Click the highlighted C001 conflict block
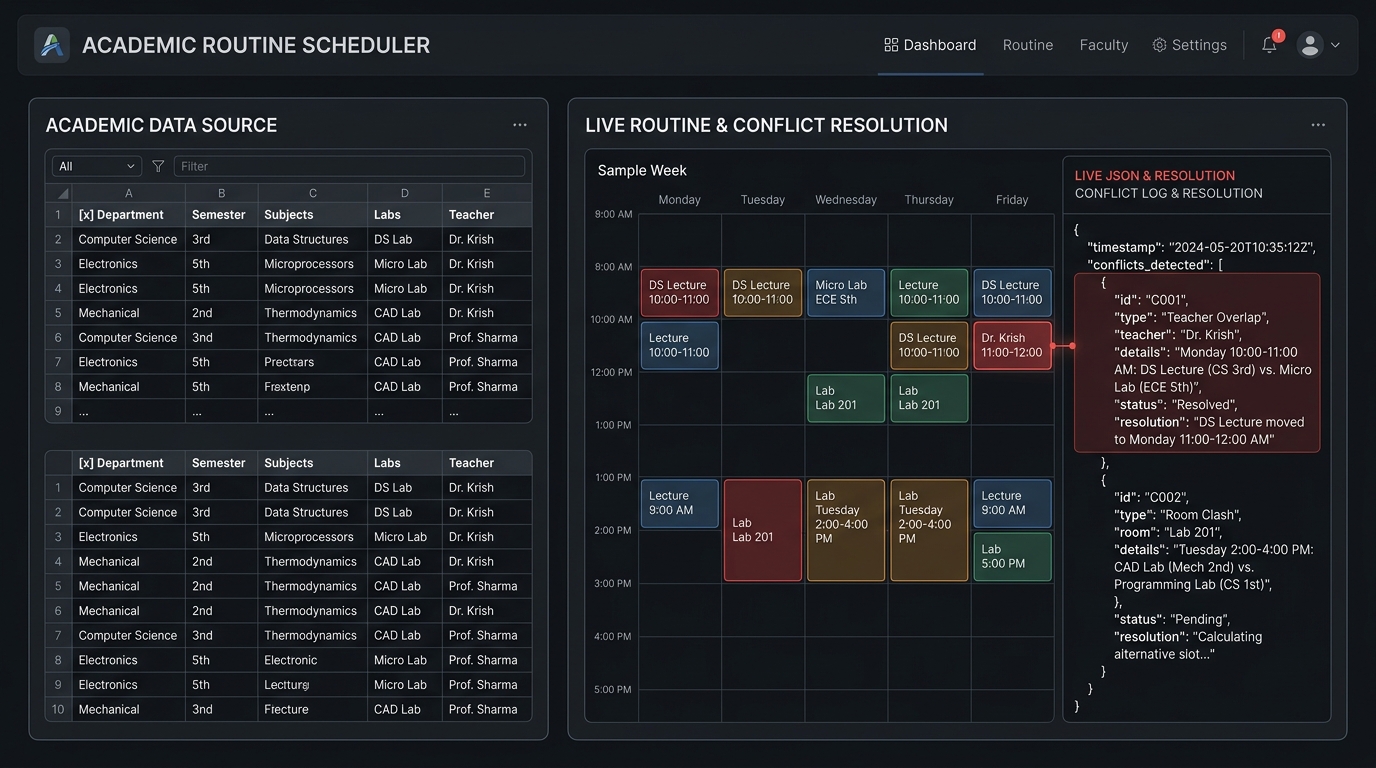This screenshot has height=768, width=1376. coord(1197,363)
